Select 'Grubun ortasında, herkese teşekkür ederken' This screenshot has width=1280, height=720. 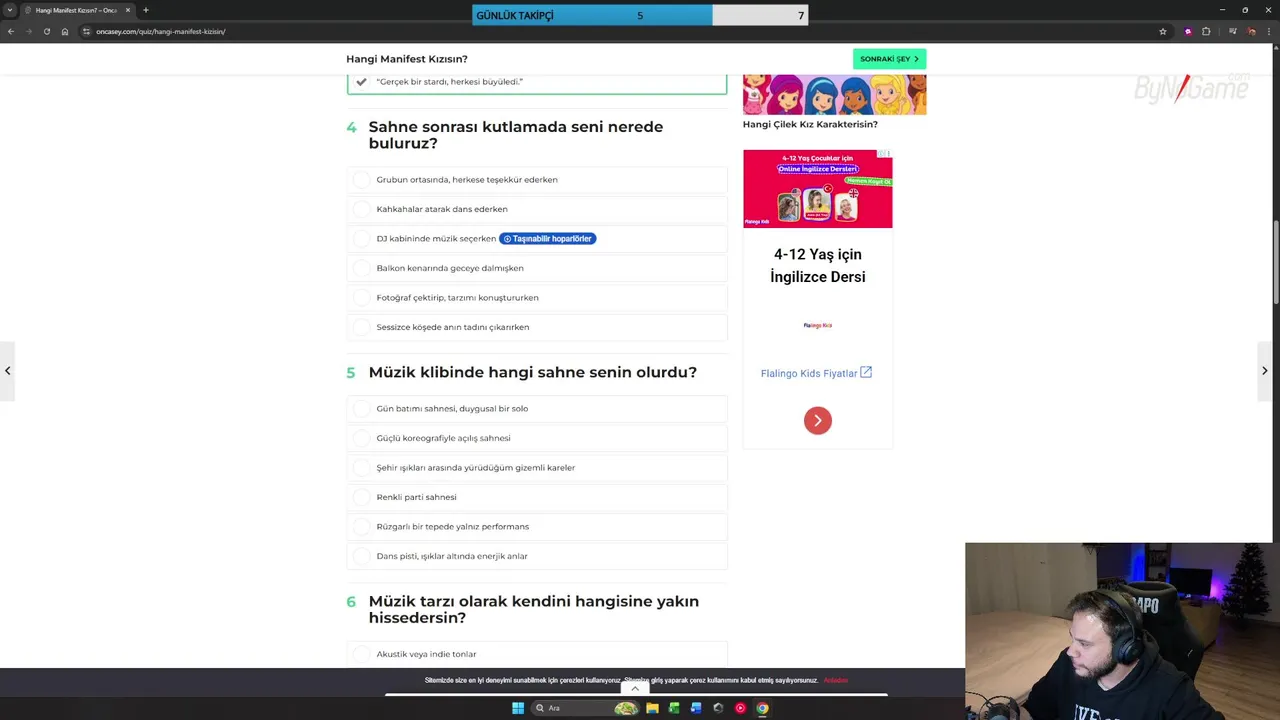point(537,180)
